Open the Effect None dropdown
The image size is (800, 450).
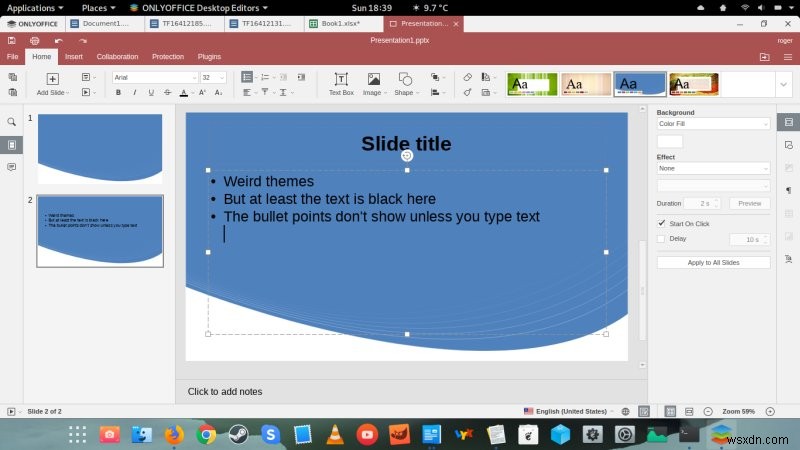(x=713, y=168)
